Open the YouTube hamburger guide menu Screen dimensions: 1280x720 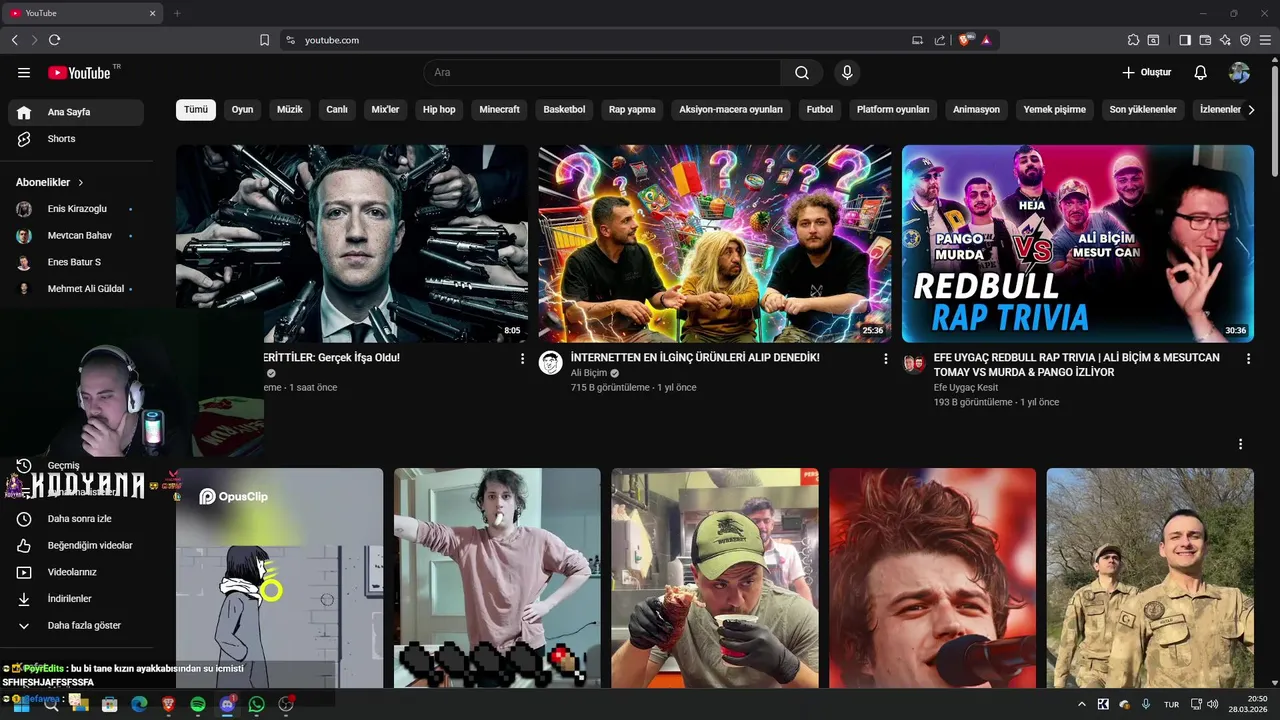pyautogui.click(x=24, y=73)
